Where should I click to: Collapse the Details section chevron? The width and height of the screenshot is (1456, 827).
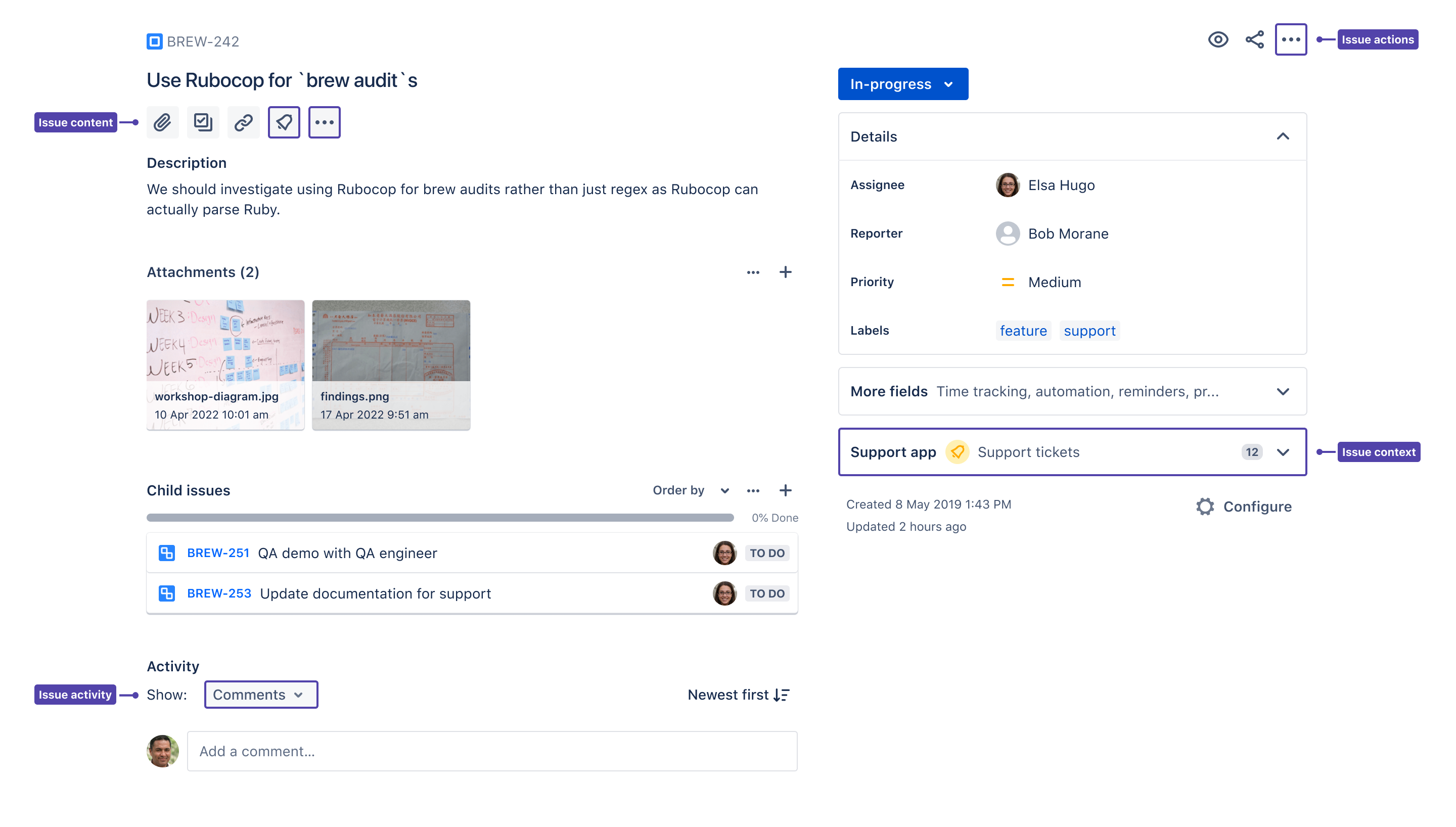tap(1283, 136)
